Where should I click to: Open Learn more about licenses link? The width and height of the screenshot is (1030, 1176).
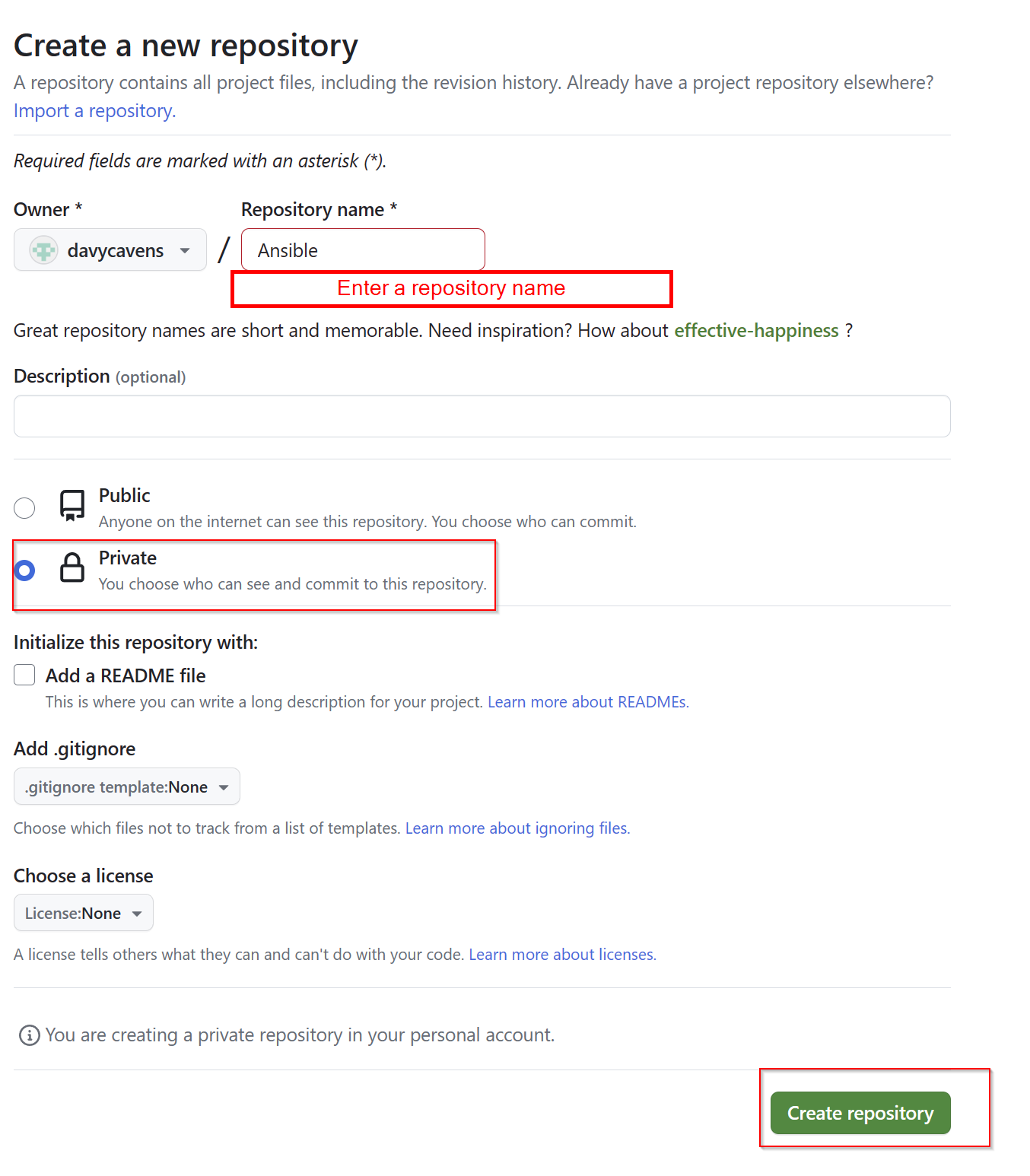tap(562, 955)
